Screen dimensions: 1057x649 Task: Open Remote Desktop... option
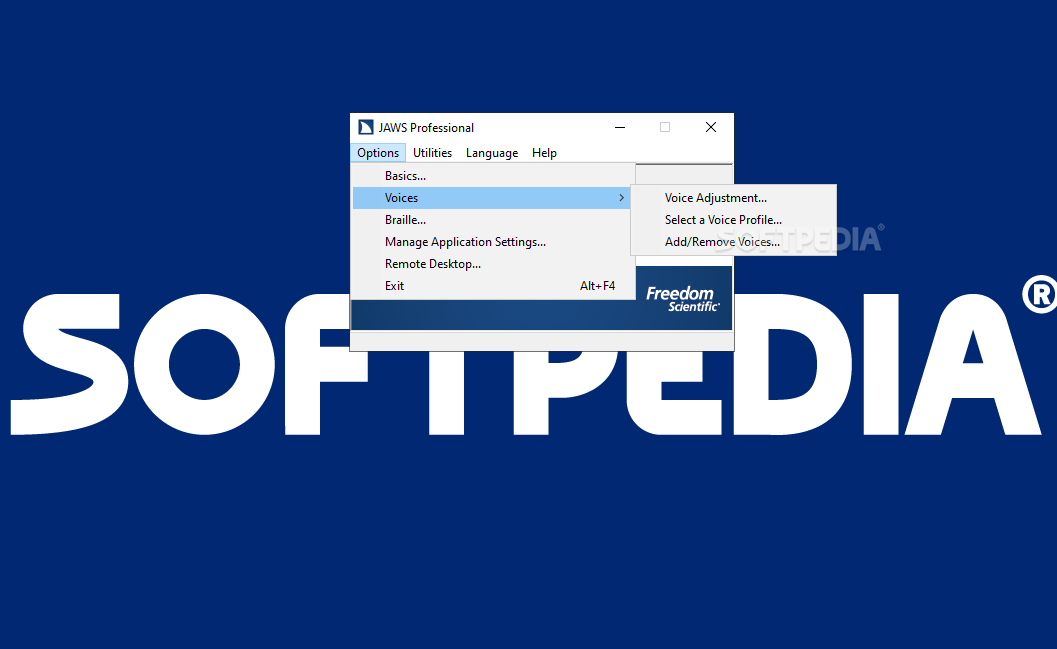493,264
